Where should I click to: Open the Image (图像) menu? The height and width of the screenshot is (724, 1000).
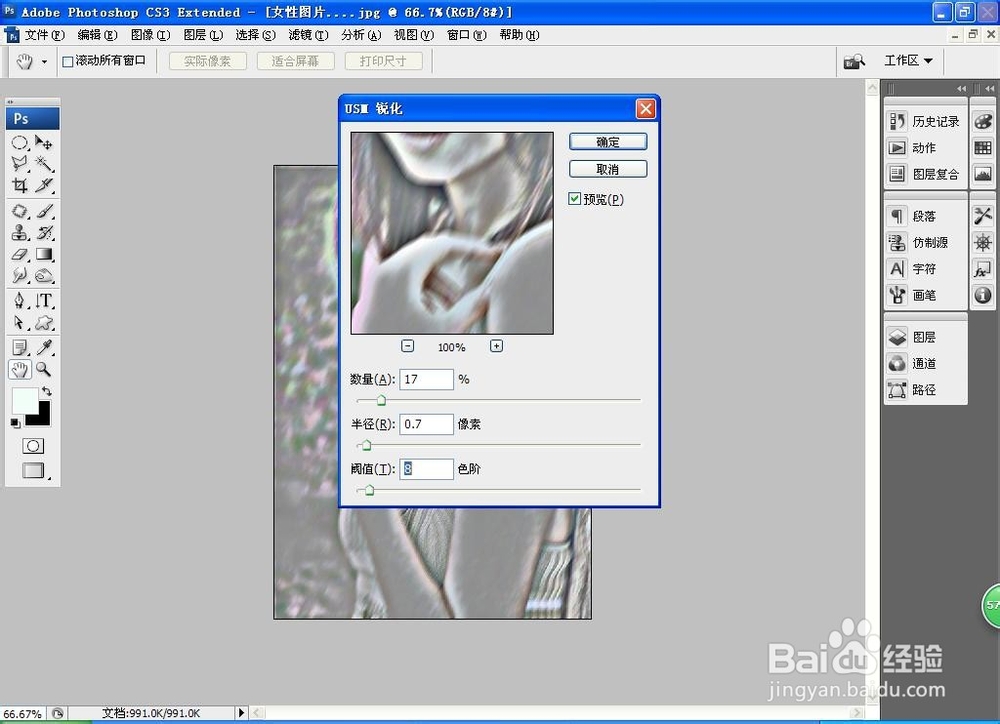pos(151,34)
